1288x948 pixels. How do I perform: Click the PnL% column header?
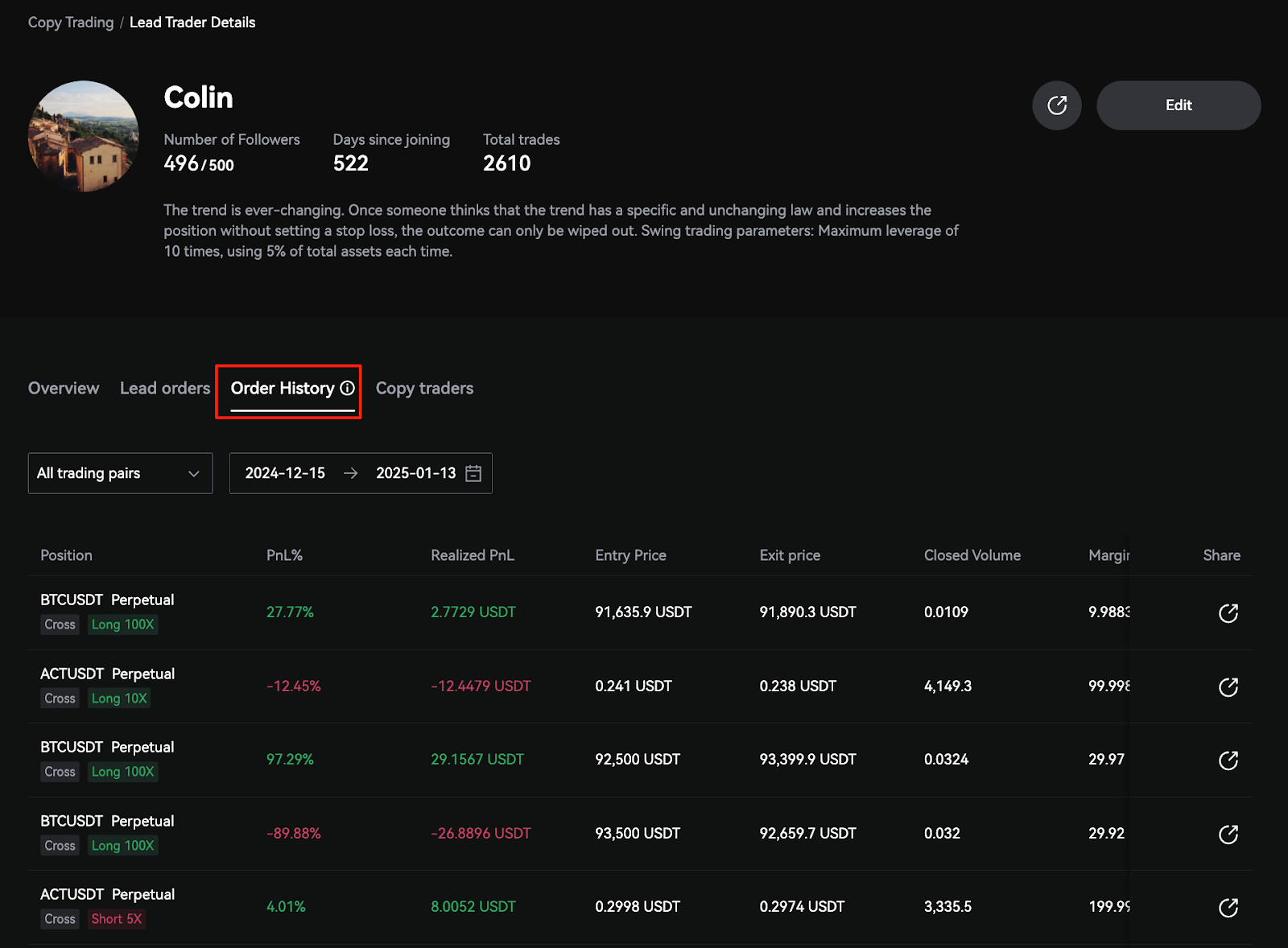tap(284, 555)
